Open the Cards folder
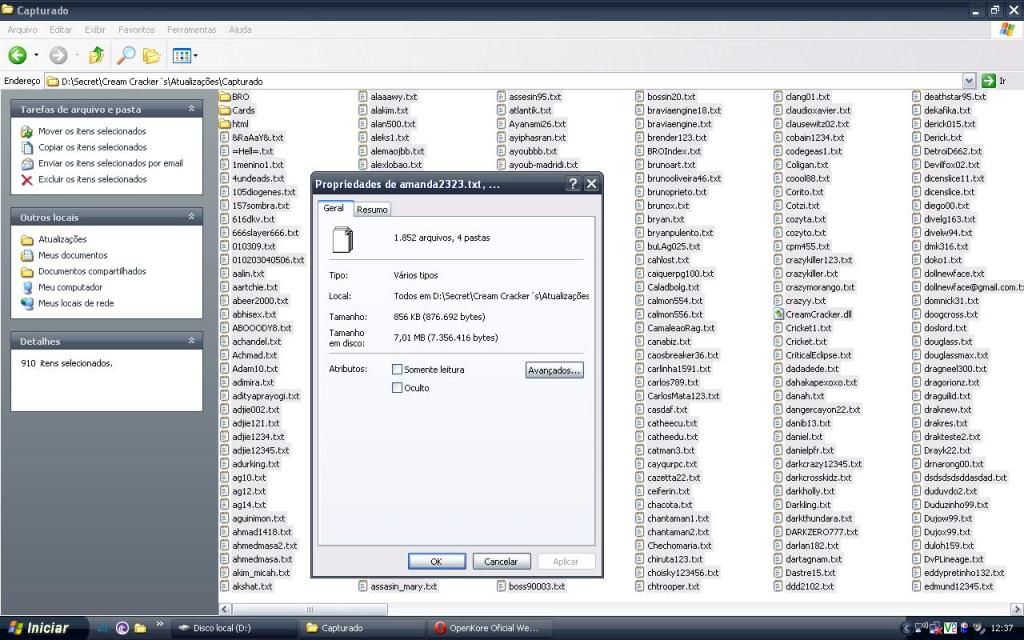 243,110
